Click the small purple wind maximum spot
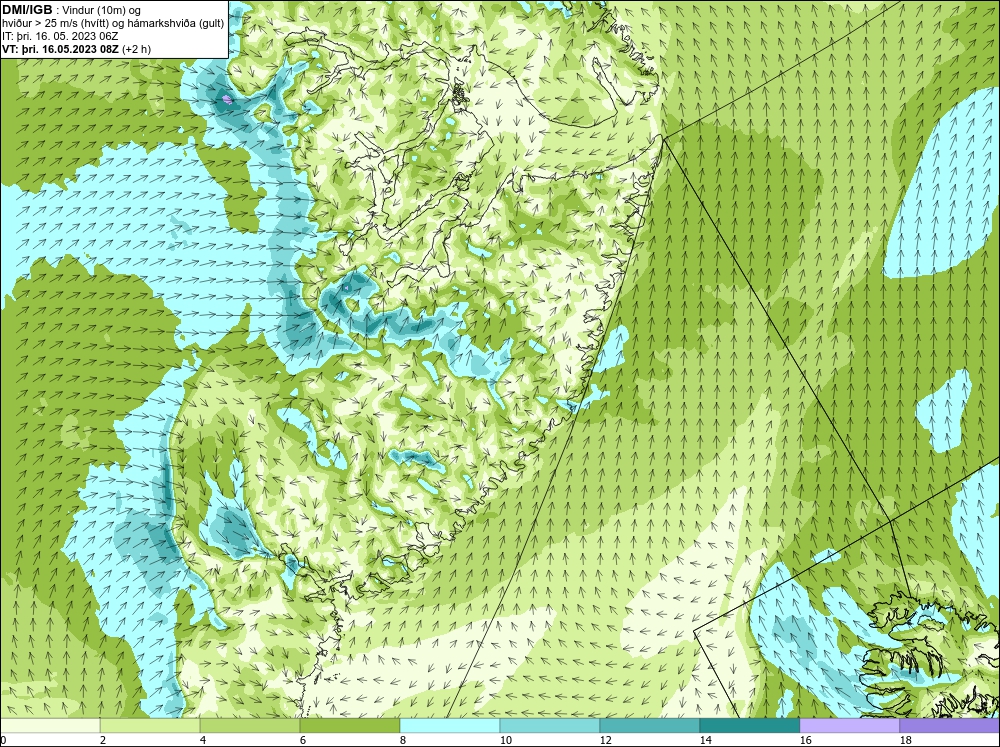 tap(226, 99)
